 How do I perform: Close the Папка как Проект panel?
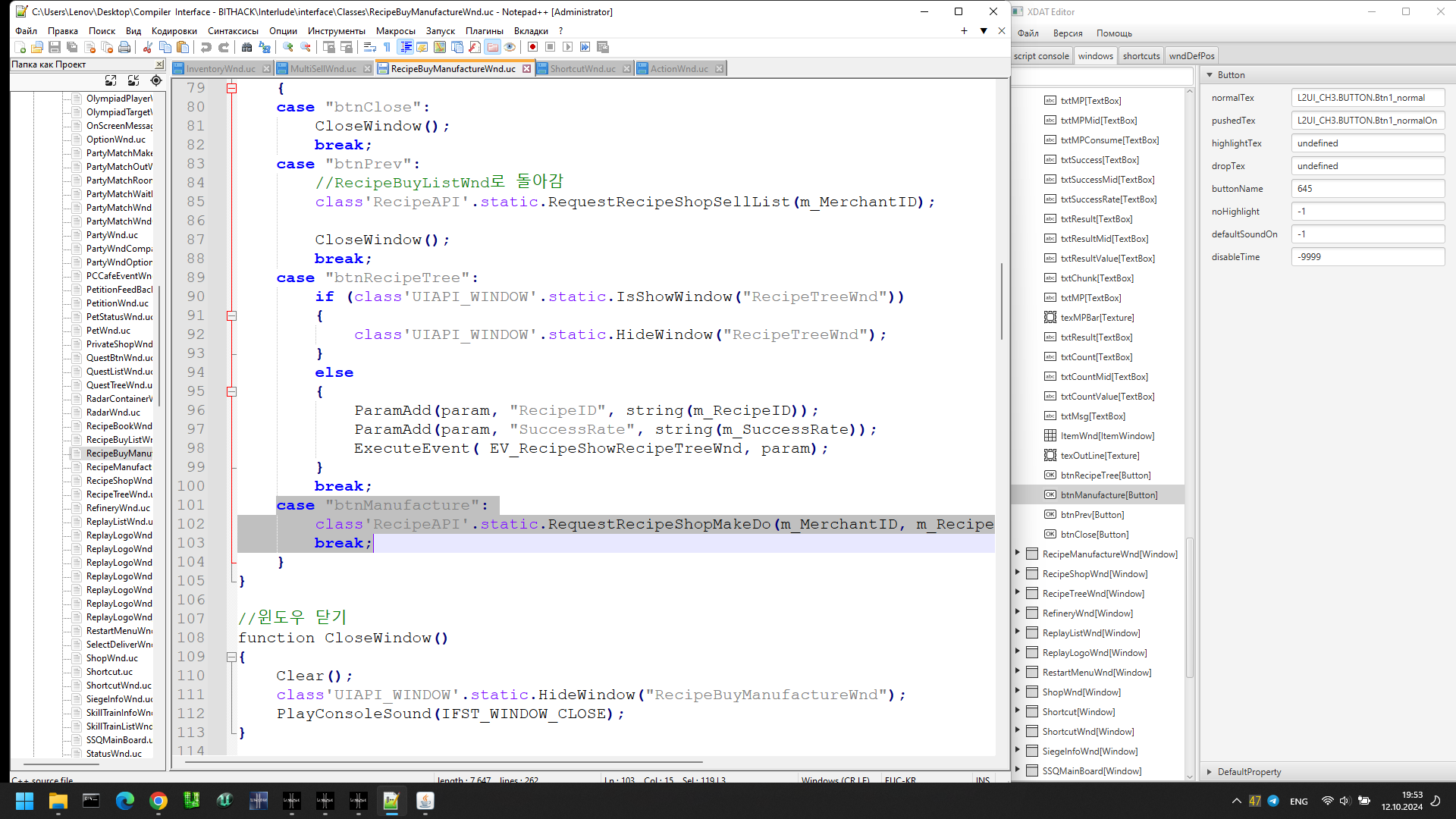tap(159, 64)
